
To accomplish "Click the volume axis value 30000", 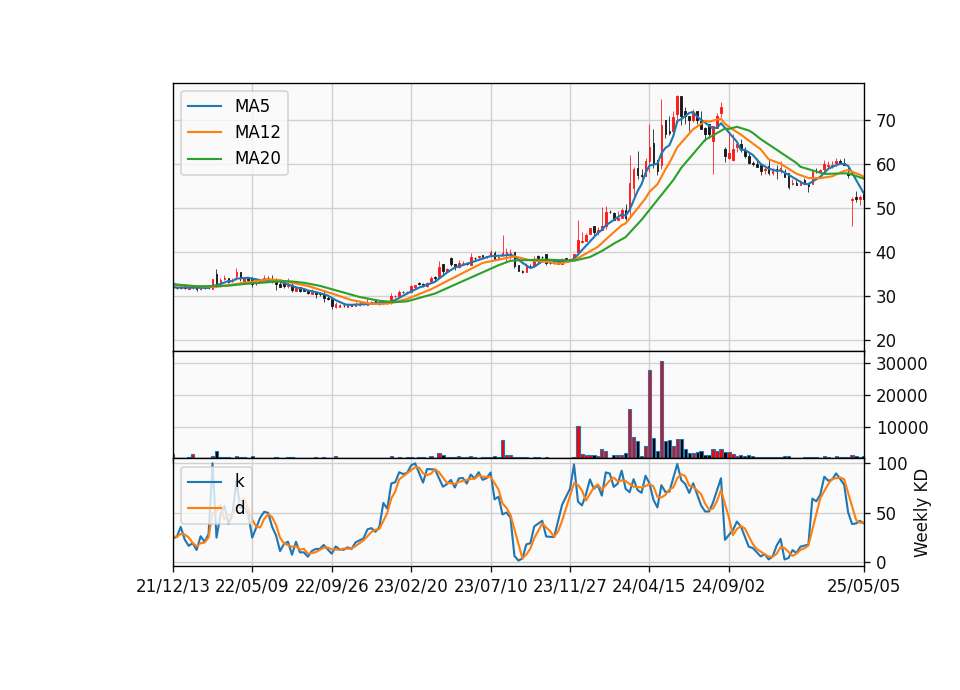I will [x=902, y=364].
